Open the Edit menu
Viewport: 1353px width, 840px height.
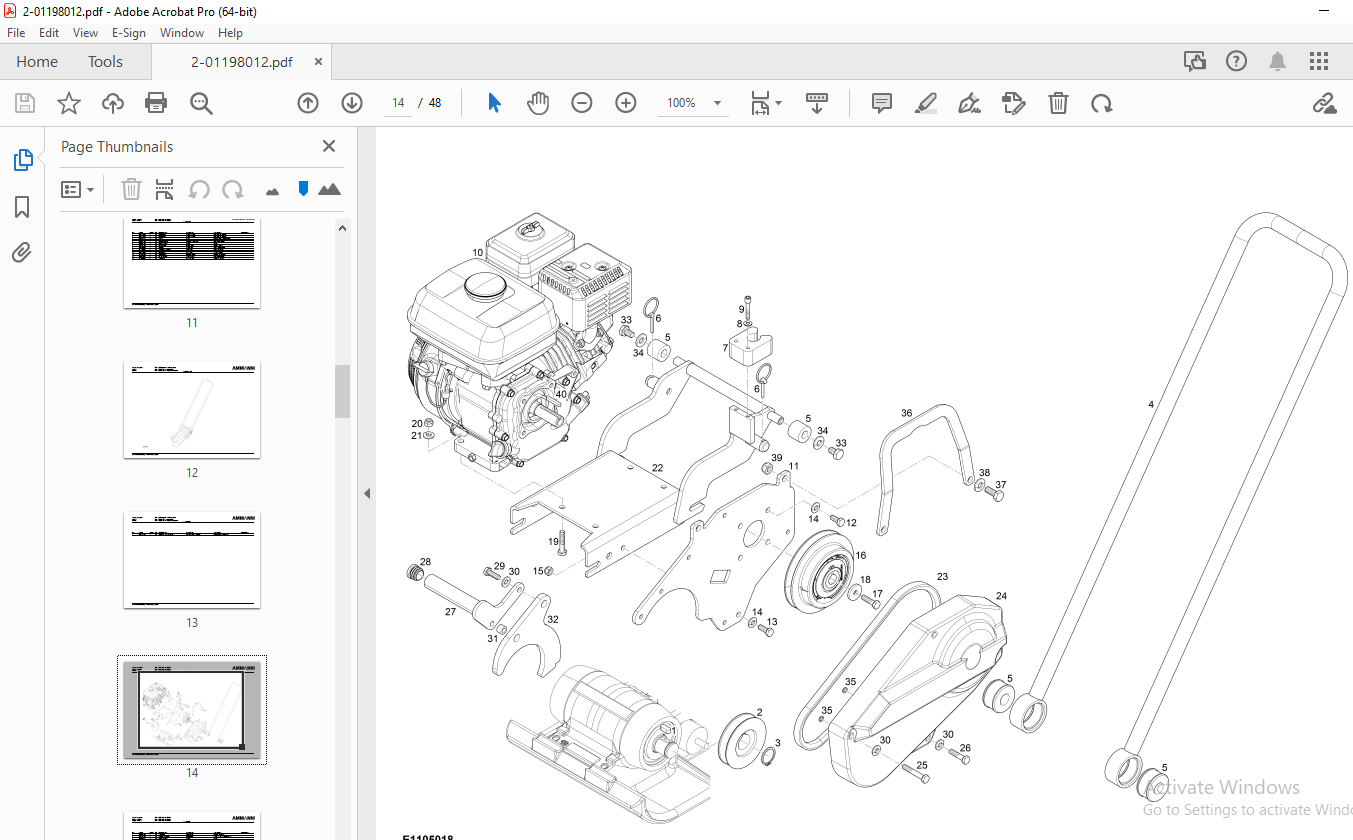coord(49,33)
